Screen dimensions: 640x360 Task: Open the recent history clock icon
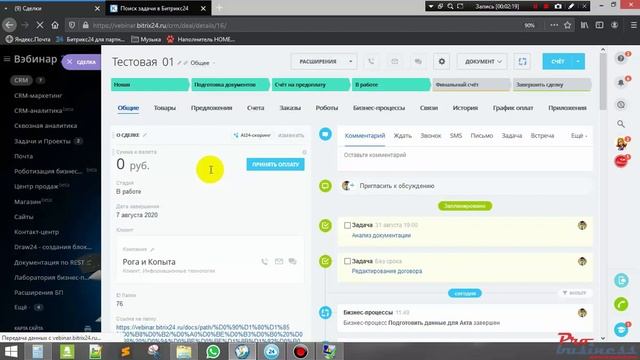[621, 105]
